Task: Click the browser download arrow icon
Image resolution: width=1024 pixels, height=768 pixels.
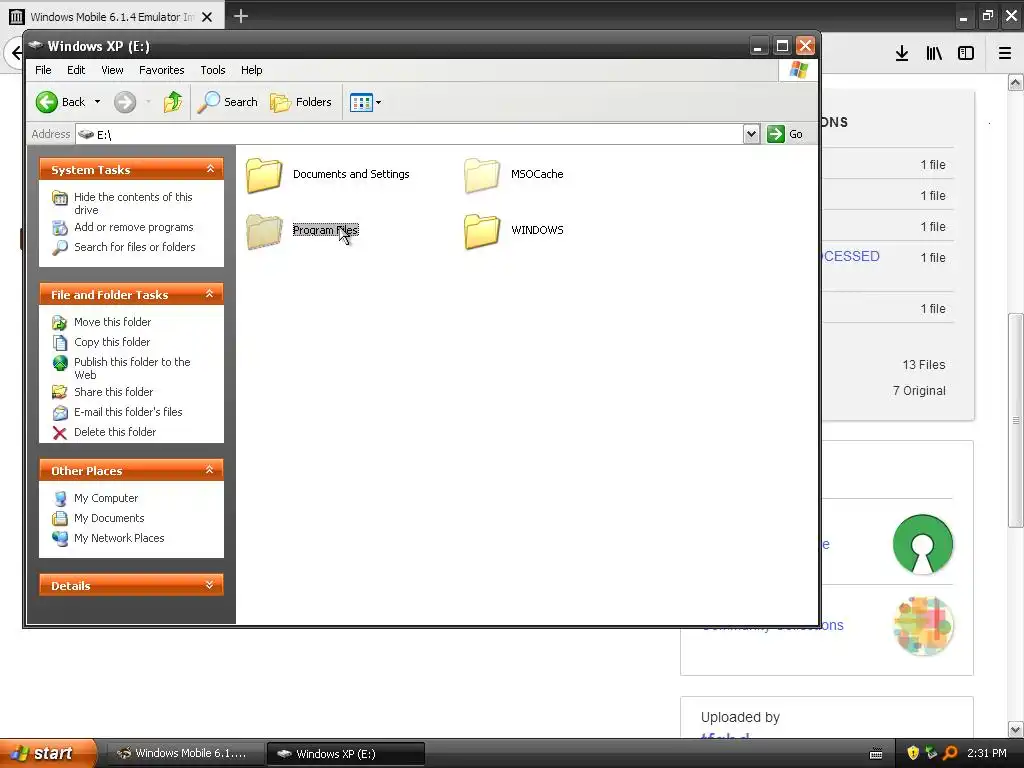Action: coord(902,54)
